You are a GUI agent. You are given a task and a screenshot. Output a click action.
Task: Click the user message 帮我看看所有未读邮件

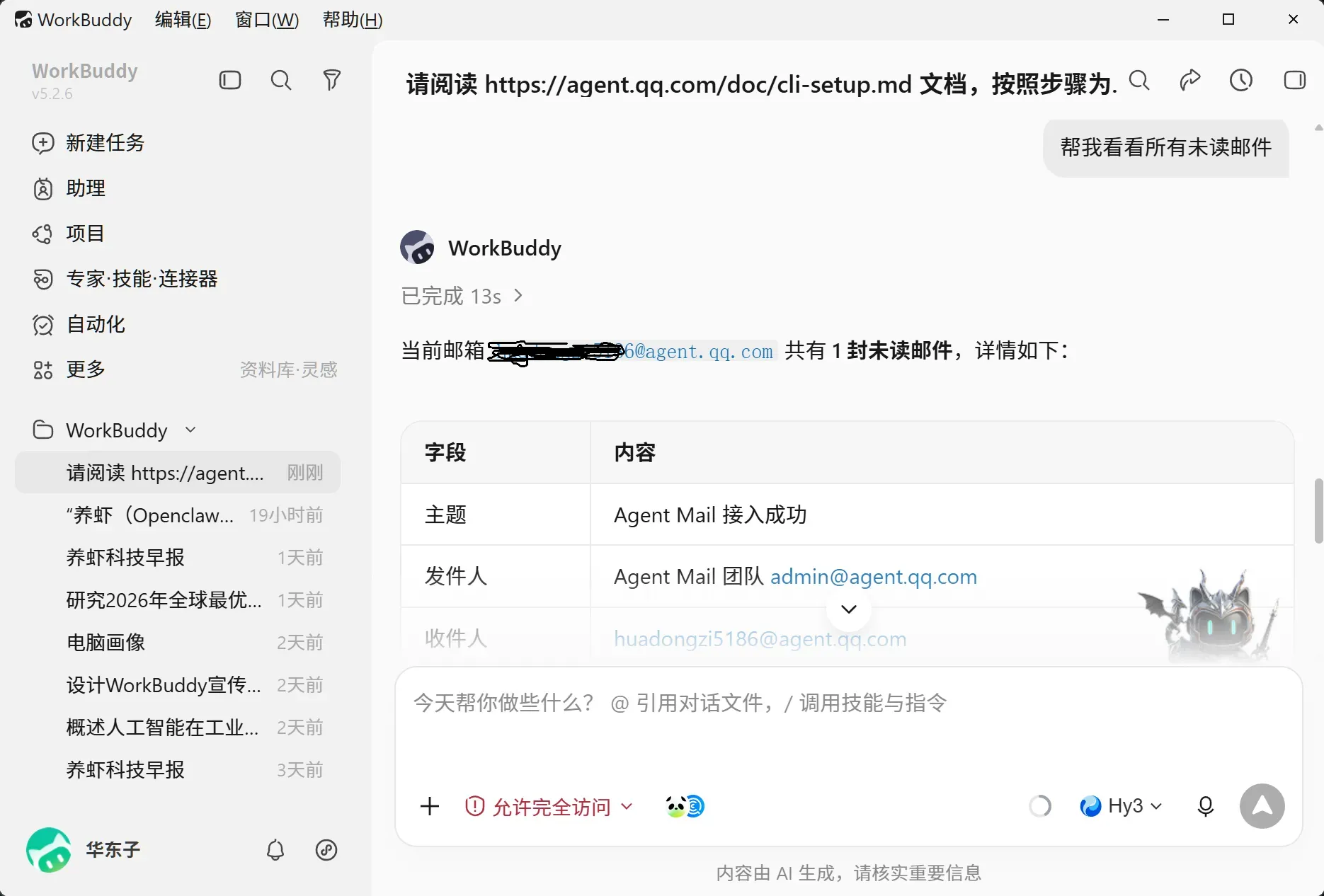pos(1166,148)
